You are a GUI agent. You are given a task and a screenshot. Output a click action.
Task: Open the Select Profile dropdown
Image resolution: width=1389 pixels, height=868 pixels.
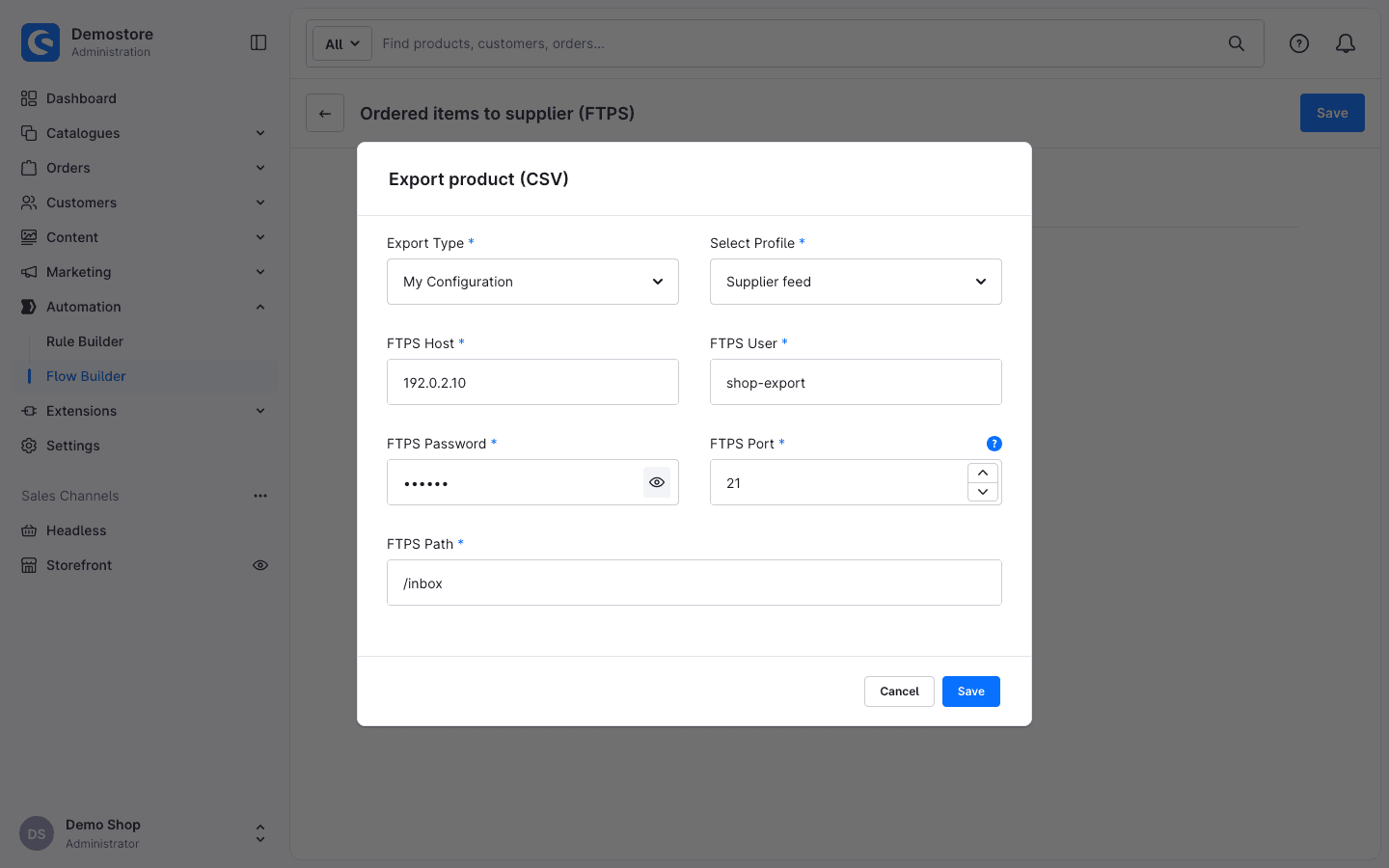point(856,282)
